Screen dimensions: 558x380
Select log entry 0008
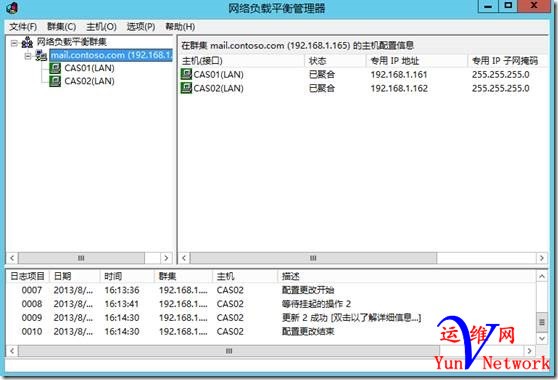(x=271, y=304)
